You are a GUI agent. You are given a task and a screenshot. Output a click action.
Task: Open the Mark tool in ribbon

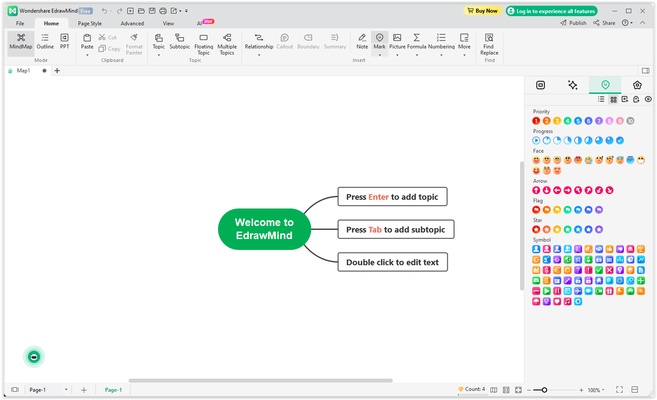point(379,41)
